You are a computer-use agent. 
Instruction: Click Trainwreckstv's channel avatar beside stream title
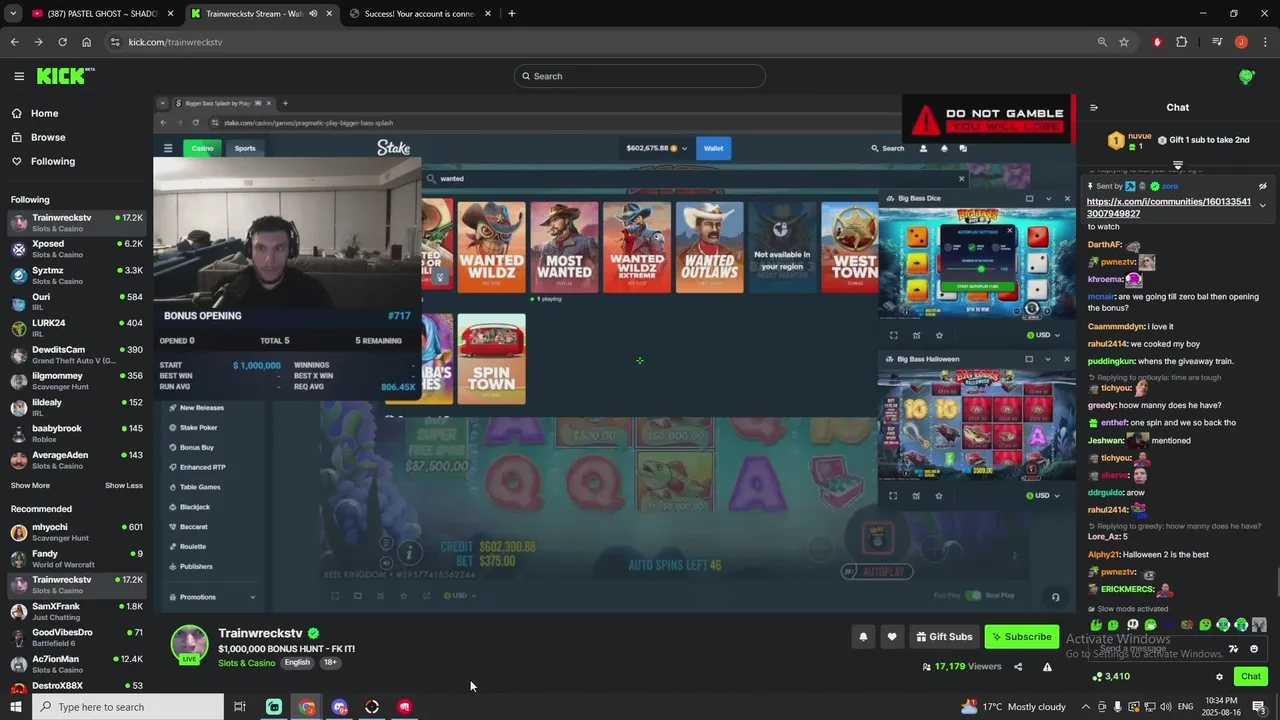189,644
